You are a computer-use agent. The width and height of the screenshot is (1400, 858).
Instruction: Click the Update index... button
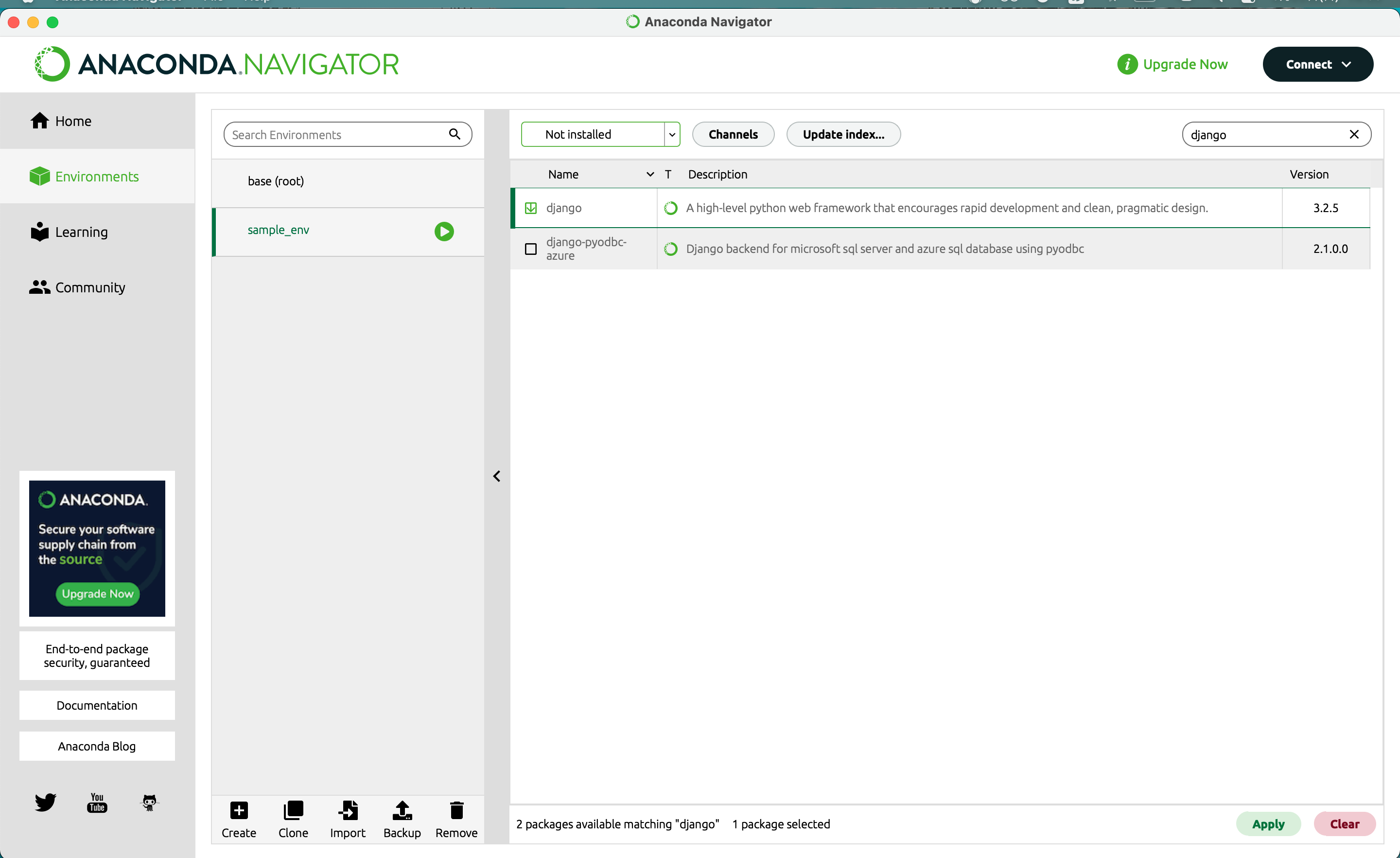coord(843,134)
